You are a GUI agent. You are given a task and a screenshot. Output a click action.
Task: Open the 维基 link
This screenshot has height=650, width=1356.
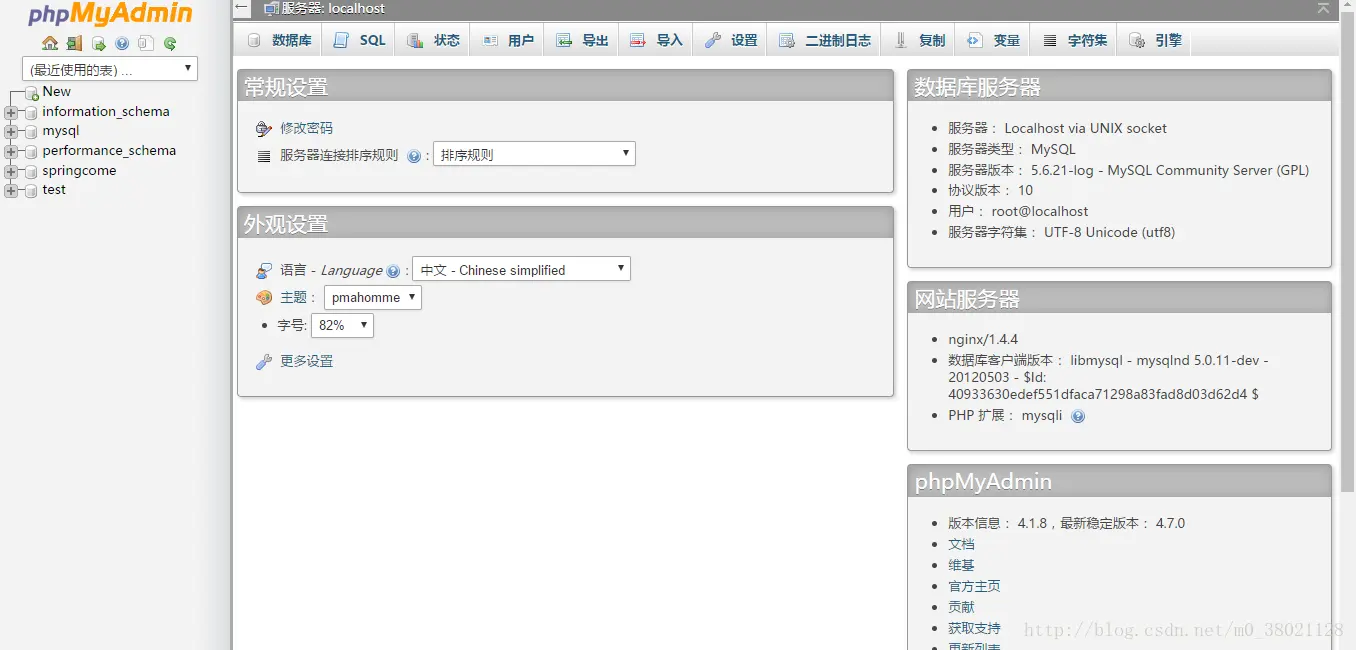point(961,565)
